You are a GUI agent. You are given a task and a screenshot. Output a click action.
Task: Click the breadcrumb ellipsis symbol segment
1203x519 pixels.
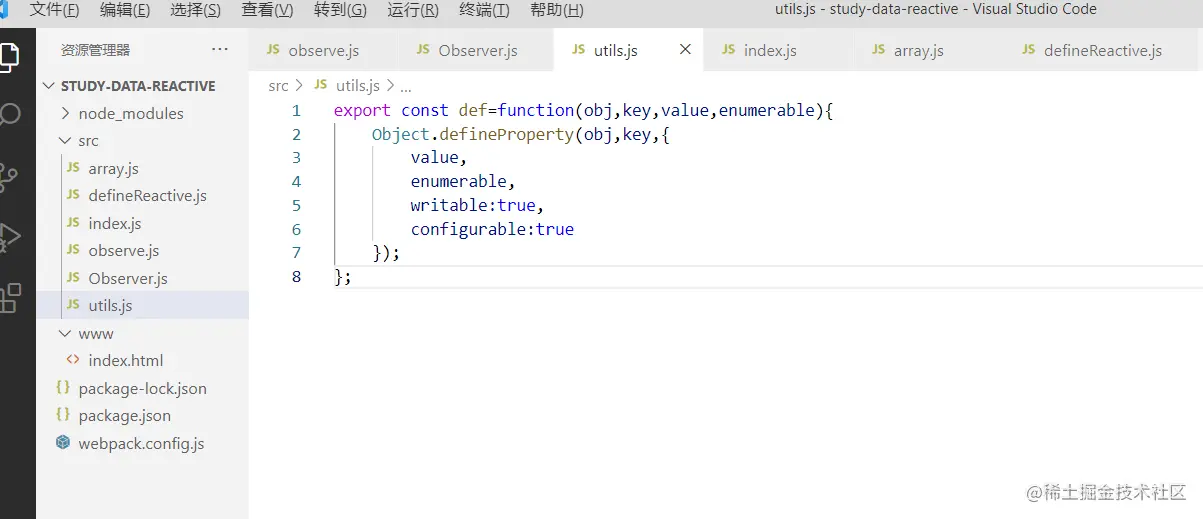(x=406, y=87)
